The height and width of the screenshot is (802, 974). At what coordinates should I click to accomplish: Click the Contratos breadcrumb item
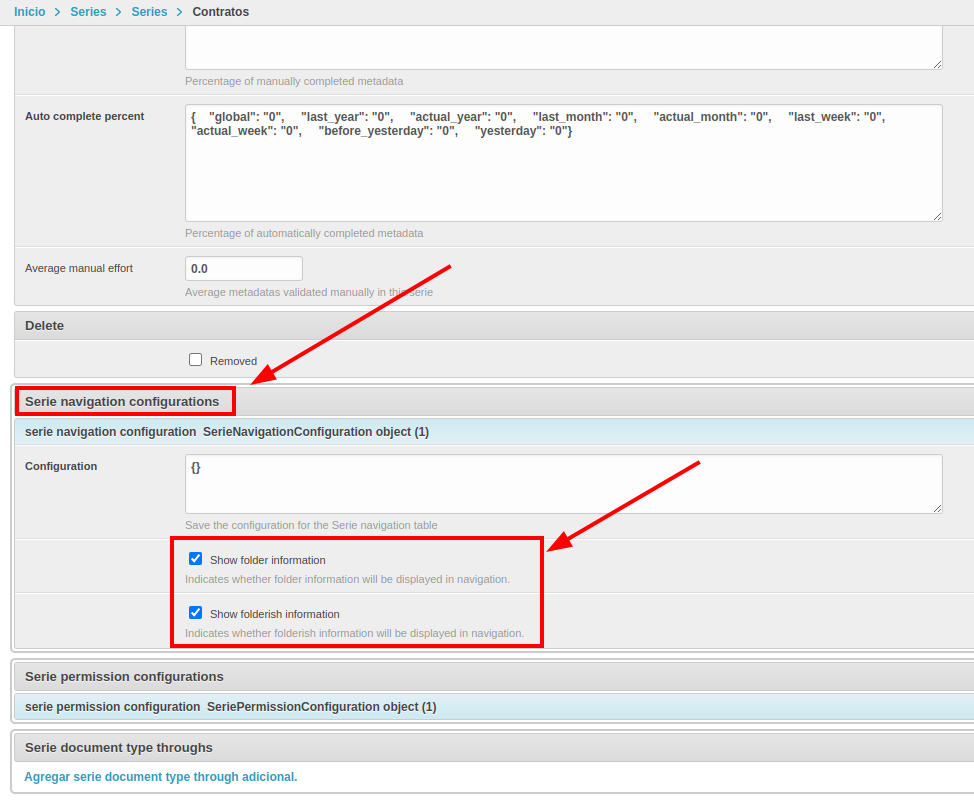pyautogui.click(x=220, y=12)
